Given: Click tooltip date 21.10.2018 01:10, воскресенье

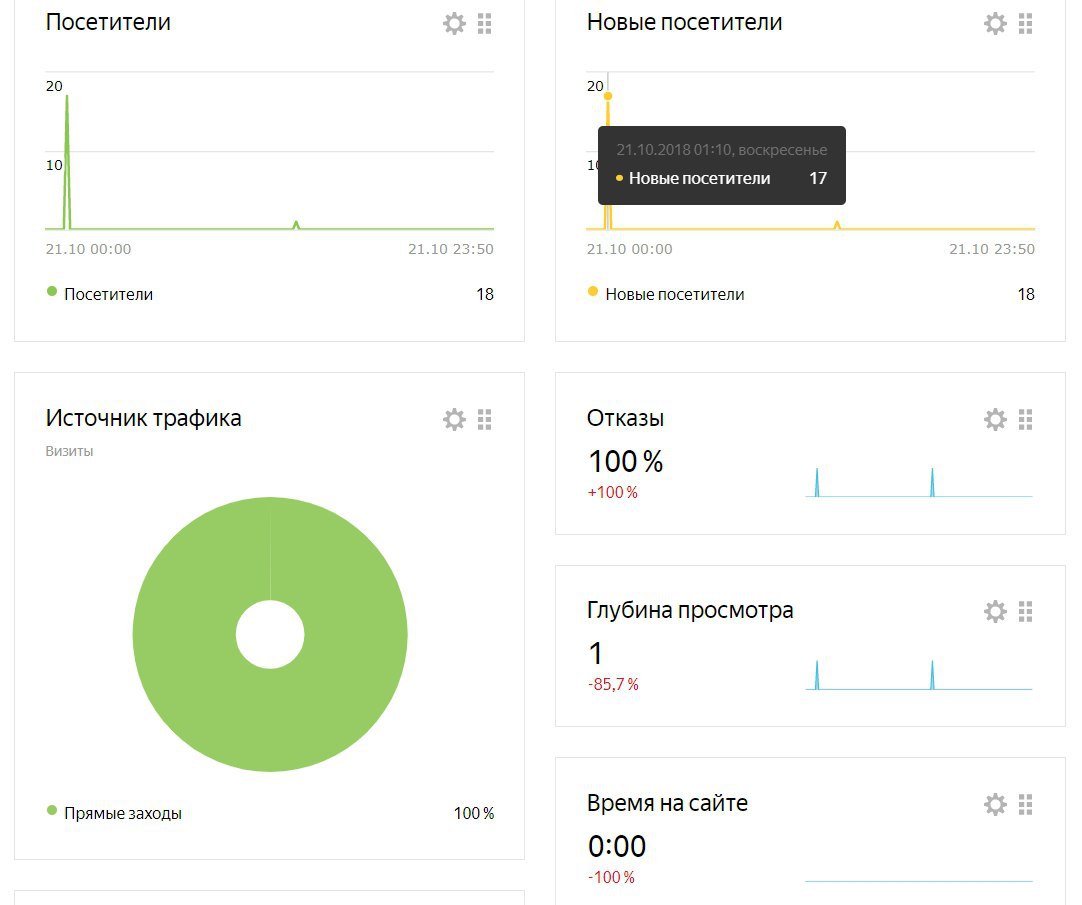Looking at the screenshot, I should (722, 150).
